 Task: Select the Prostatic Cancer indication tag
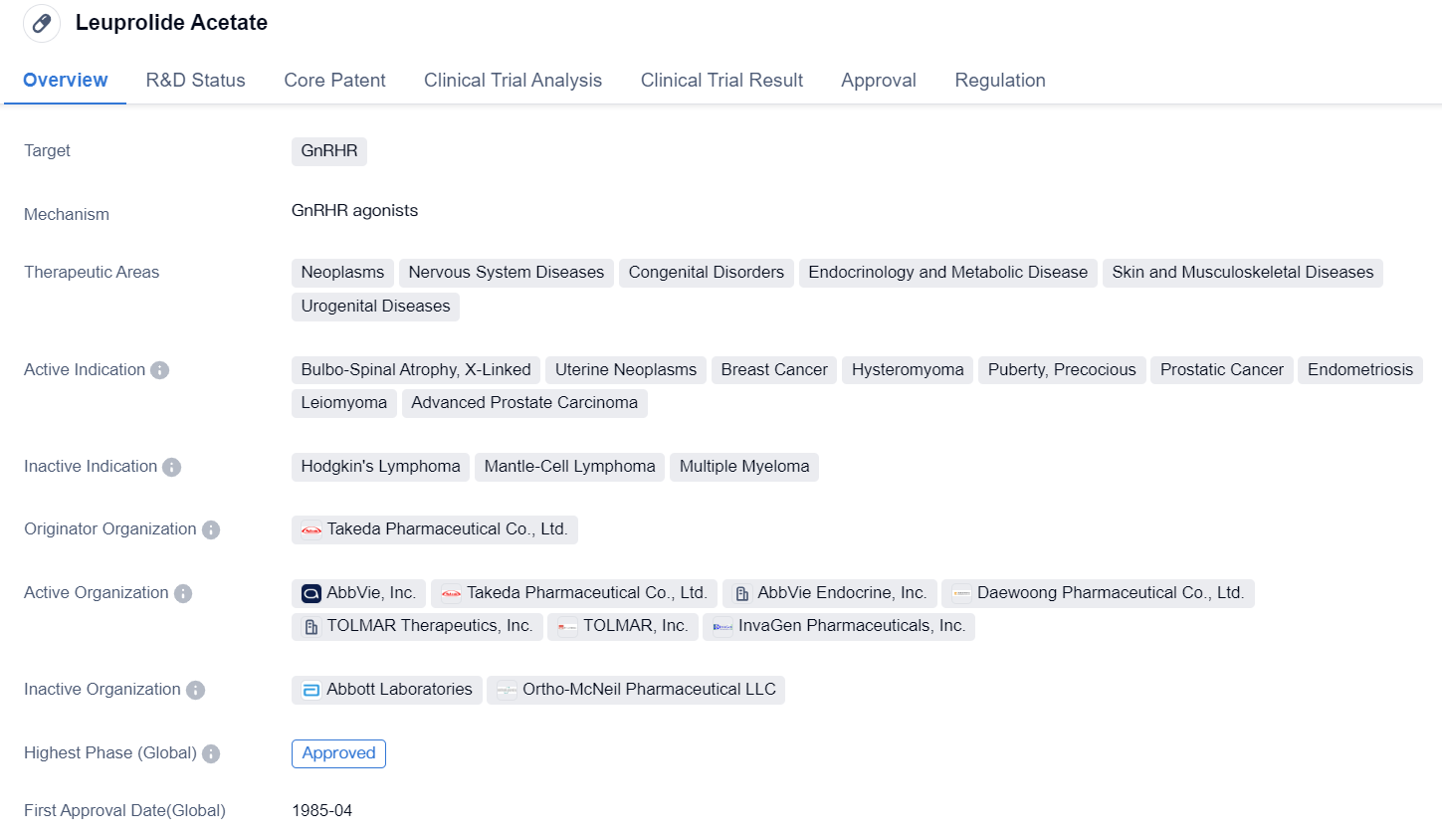point(1221,370)
